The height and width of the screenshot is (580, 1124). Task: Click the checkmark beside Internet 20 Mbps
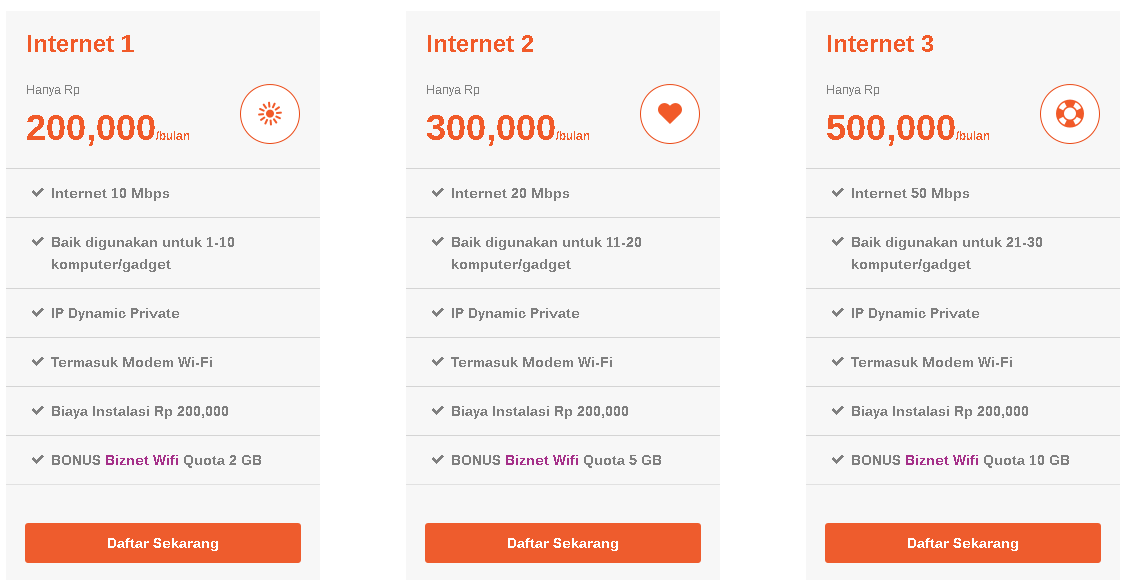click(438, 193)
